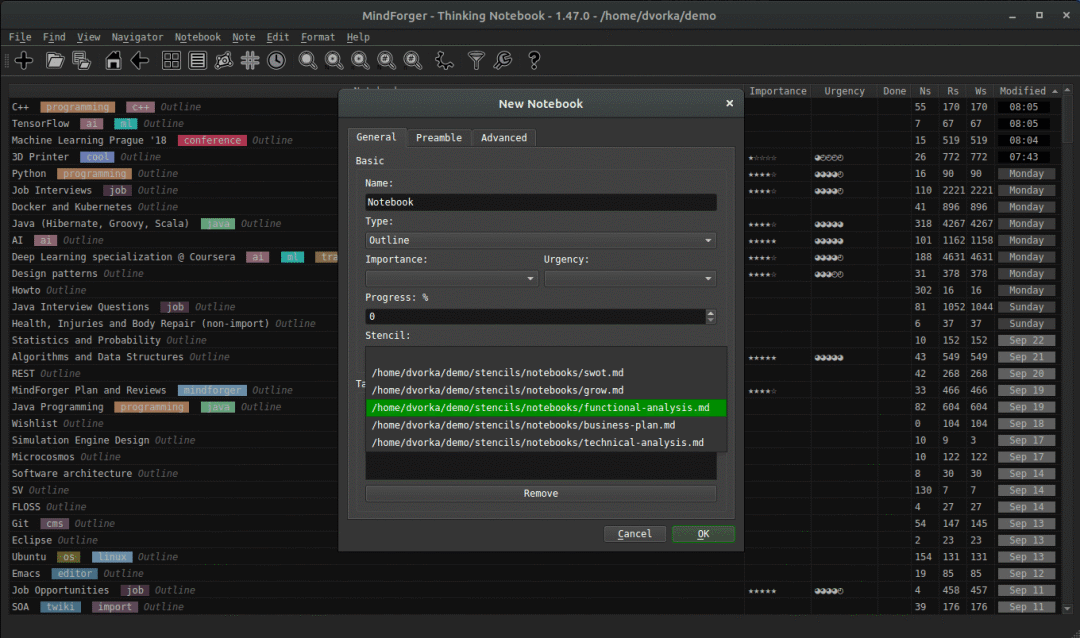This screenshot has width=1080, height=638.
Task: Open the Importance dropdown
Action: (x=452, y=279)
